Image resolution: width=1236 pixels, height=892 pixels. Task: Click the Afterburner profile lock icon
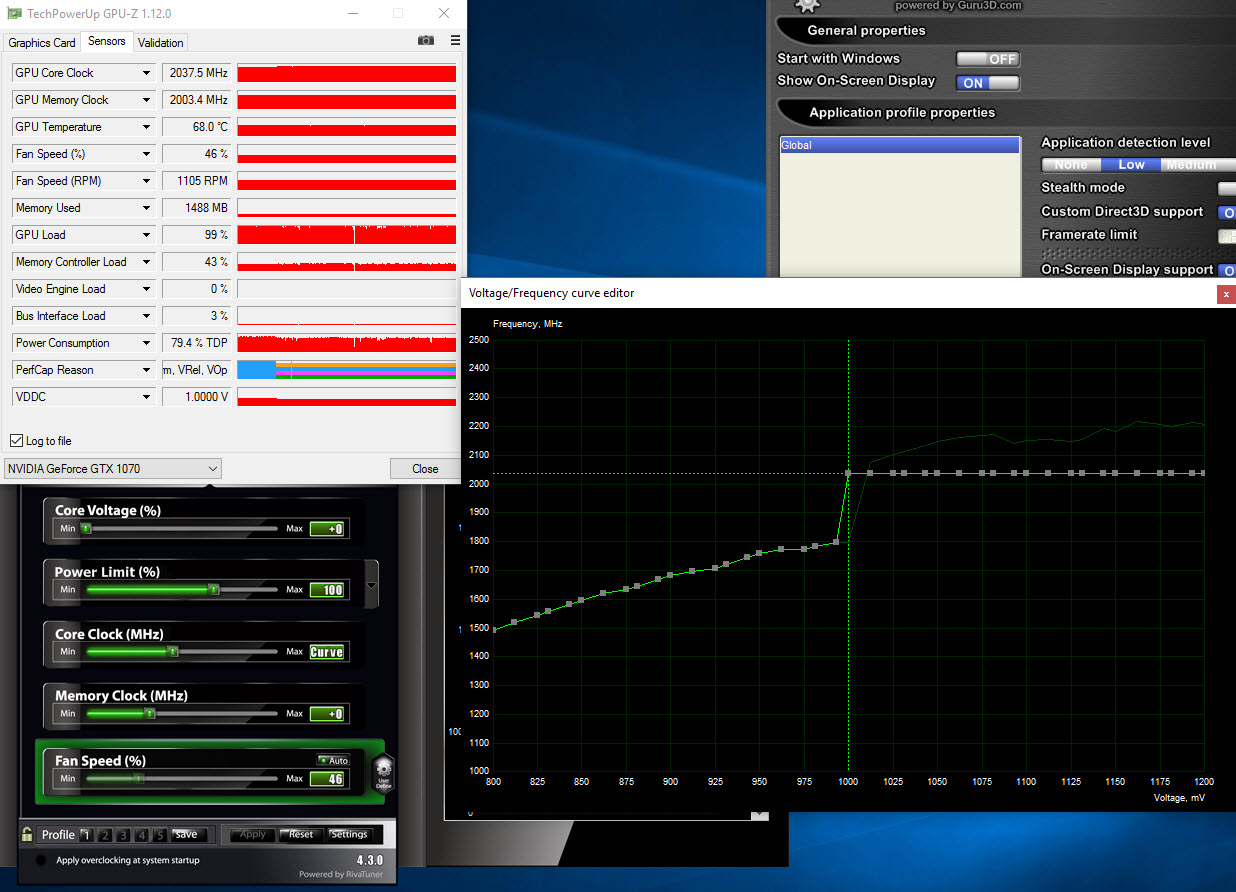[27, 834]
